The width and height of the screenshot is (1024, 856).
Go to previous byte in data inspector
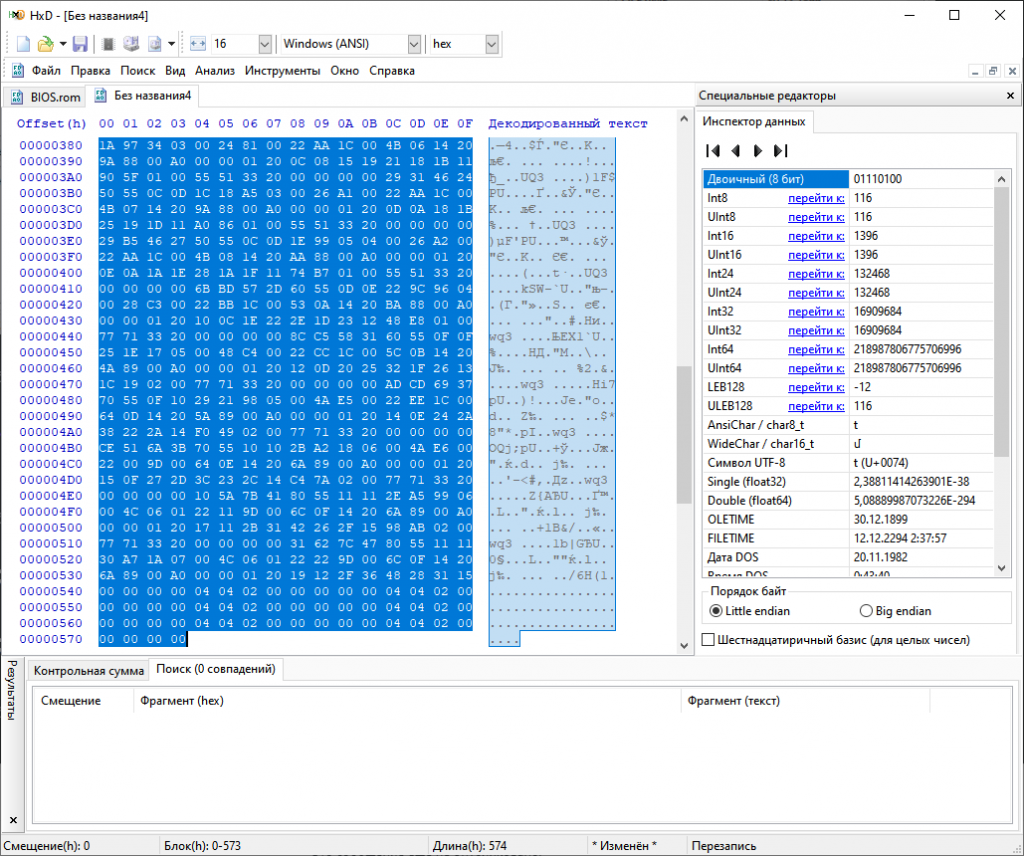pos(735,151)
